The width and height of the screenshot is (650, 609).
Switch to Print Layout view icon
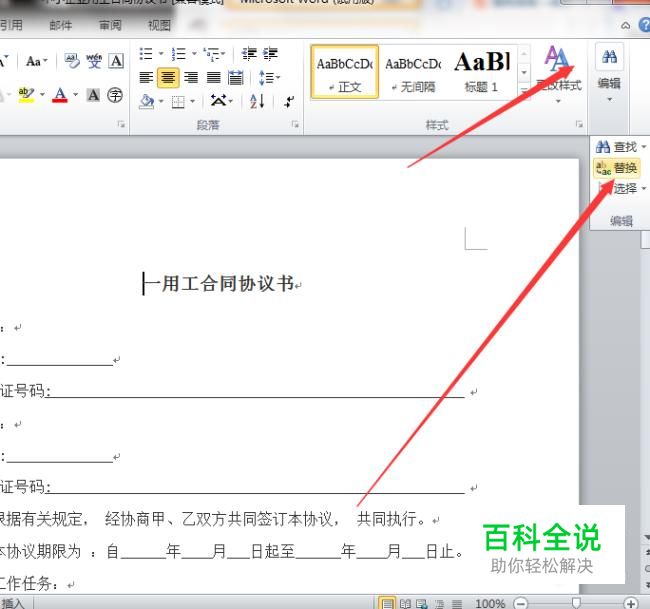coord(387,603)
